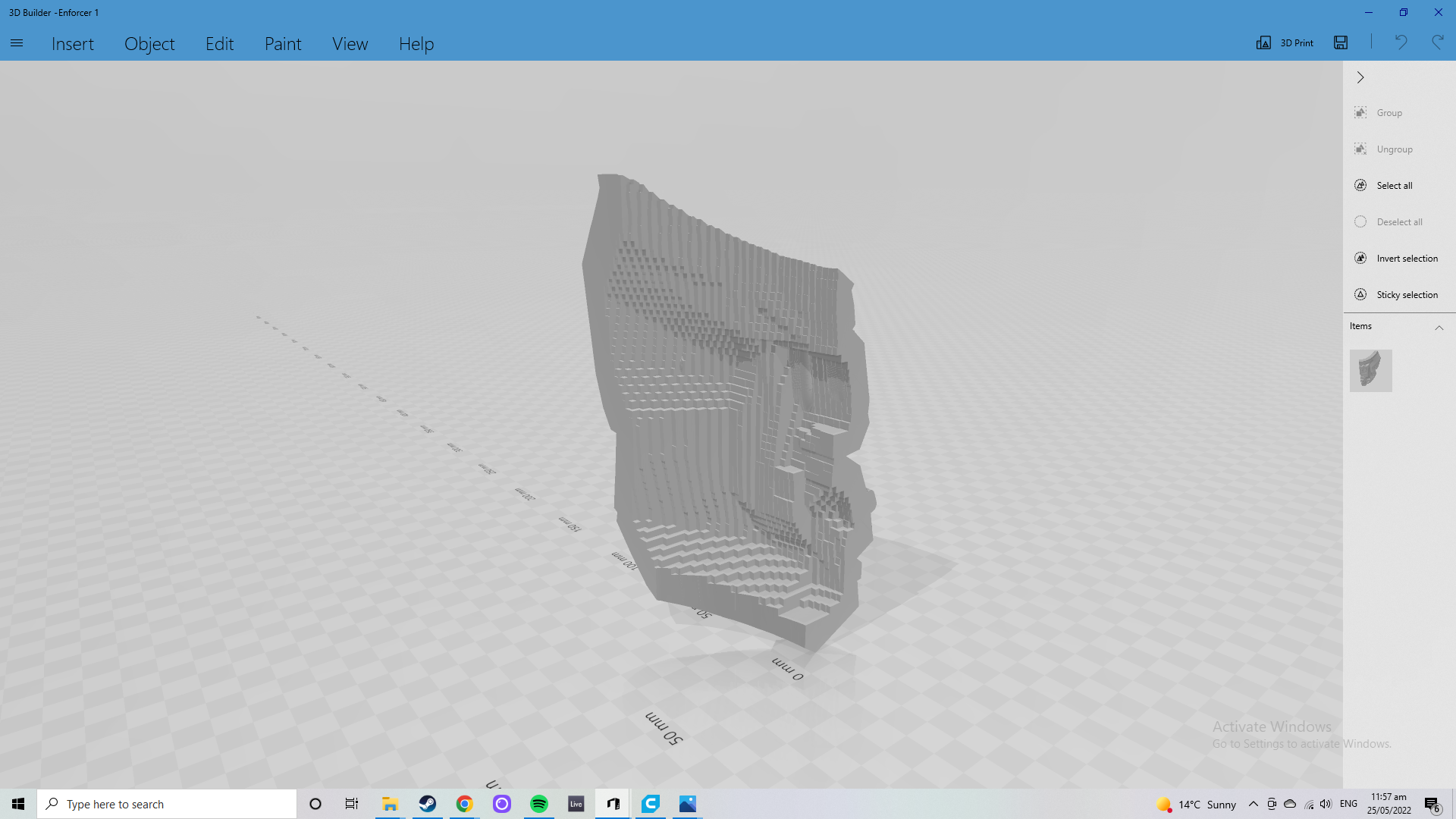1456x819 pixels.
Task: Collapse the Items section
Action: [1439, 328]
